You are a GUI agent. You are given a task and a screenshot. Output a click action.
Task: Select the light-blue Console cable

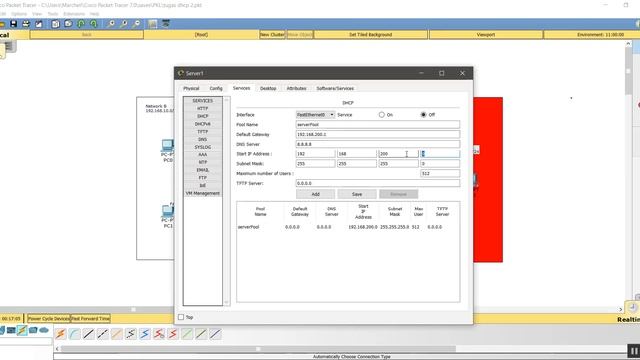click(75, 334)
